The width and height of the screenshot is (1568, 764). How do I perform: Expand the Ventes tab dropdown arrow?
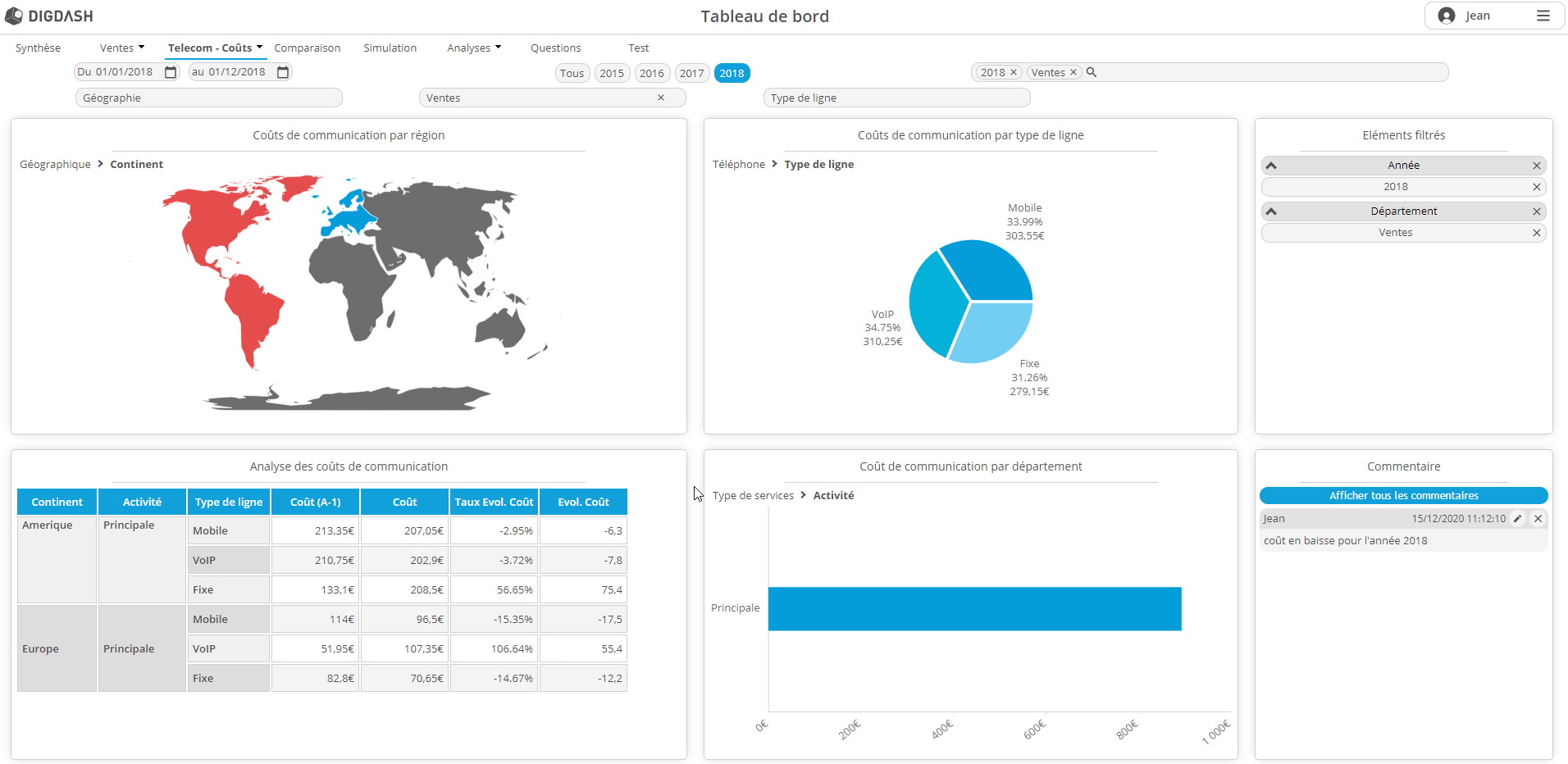pos(141,48)
